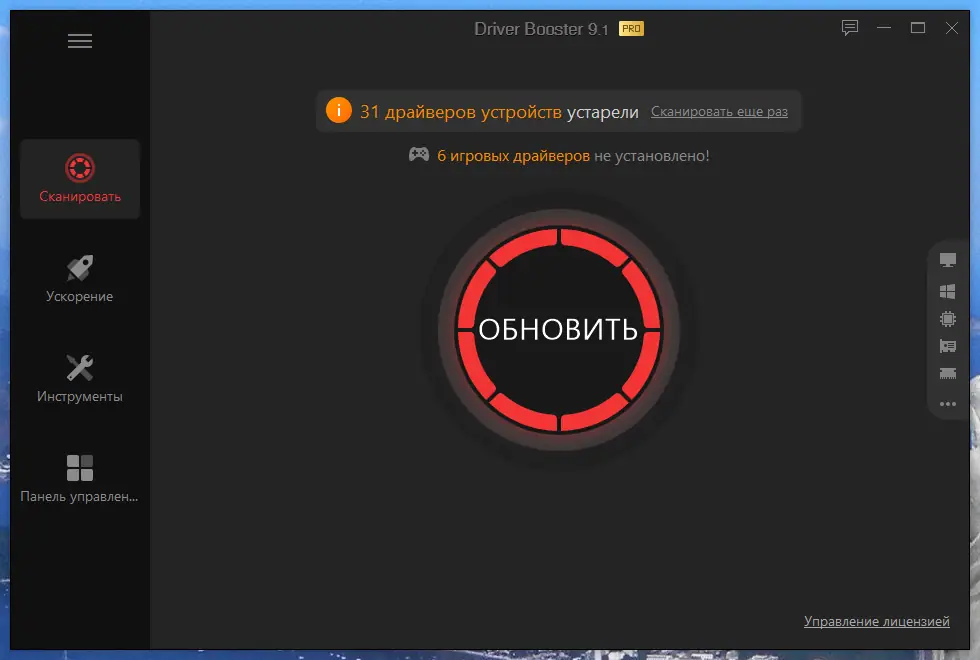Open the Ускорение section
The width and height of the screenshot is (980, 660).
(80, 277)
